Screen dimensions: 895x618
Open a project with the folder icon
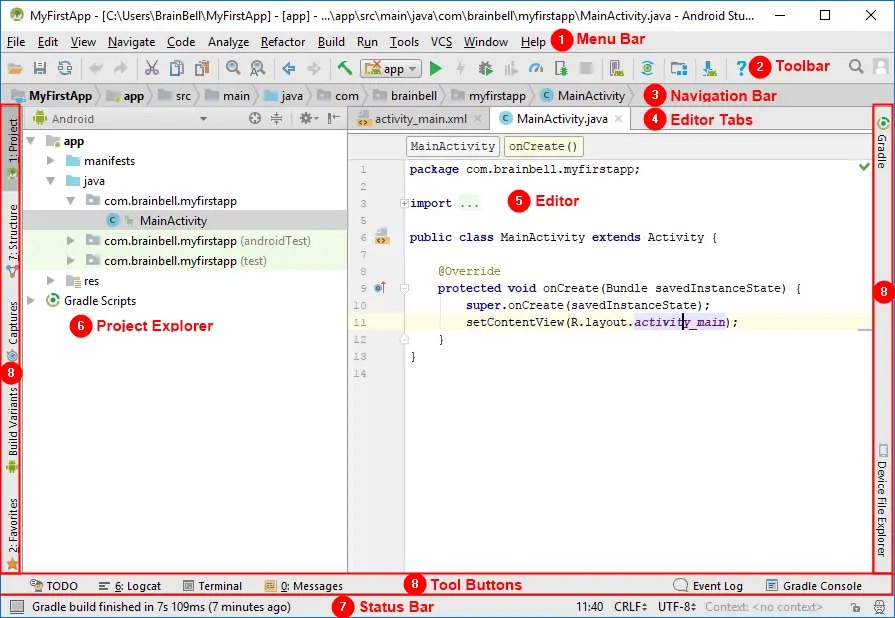[x=15, y=69]
